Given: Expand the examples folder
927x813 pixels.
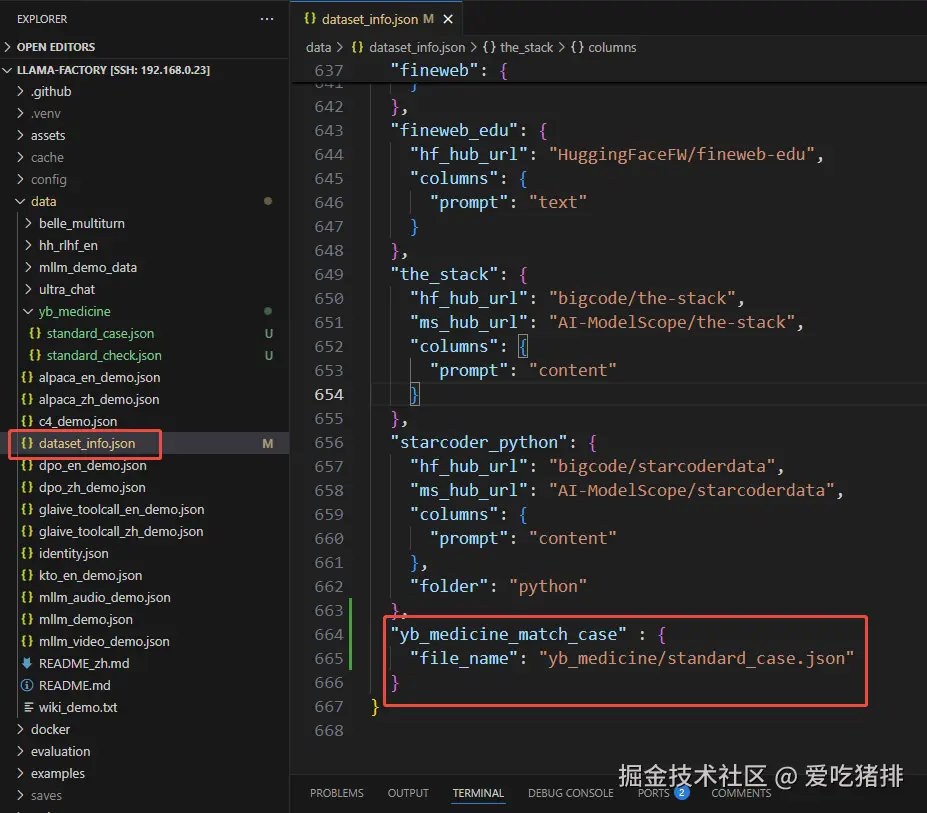Looking at the screenshot, I should [57, 773].
